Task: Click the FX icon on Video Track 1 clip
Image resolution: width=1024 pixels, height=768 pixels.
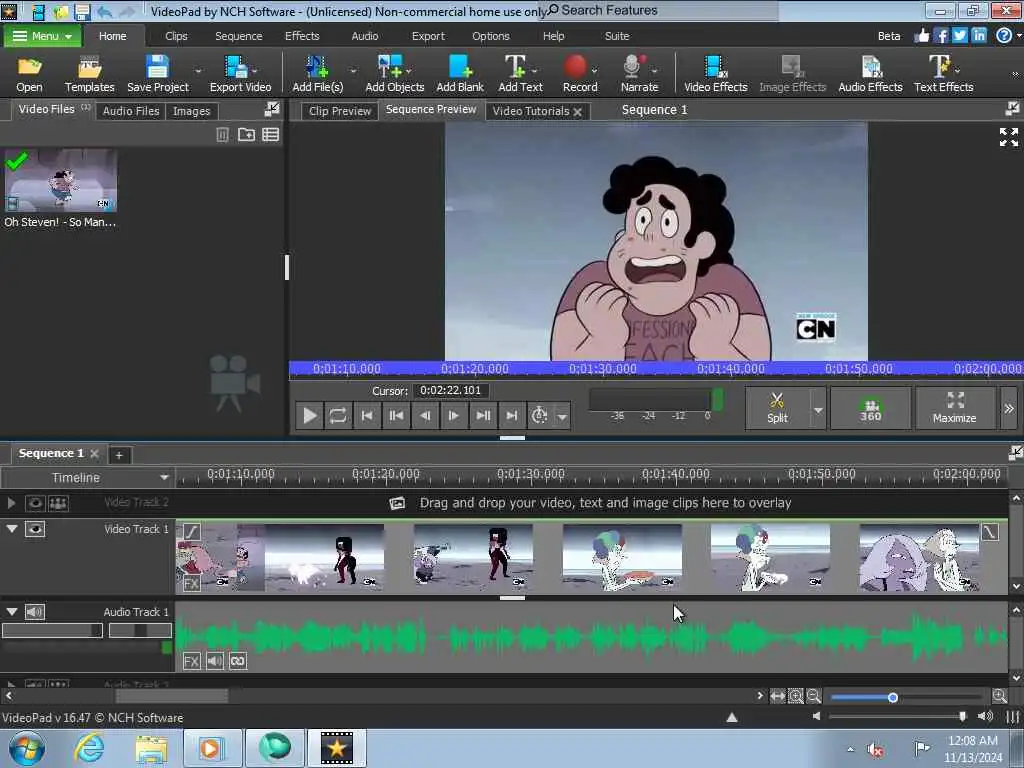Action: pyautogui.click(x=191, y=583)
